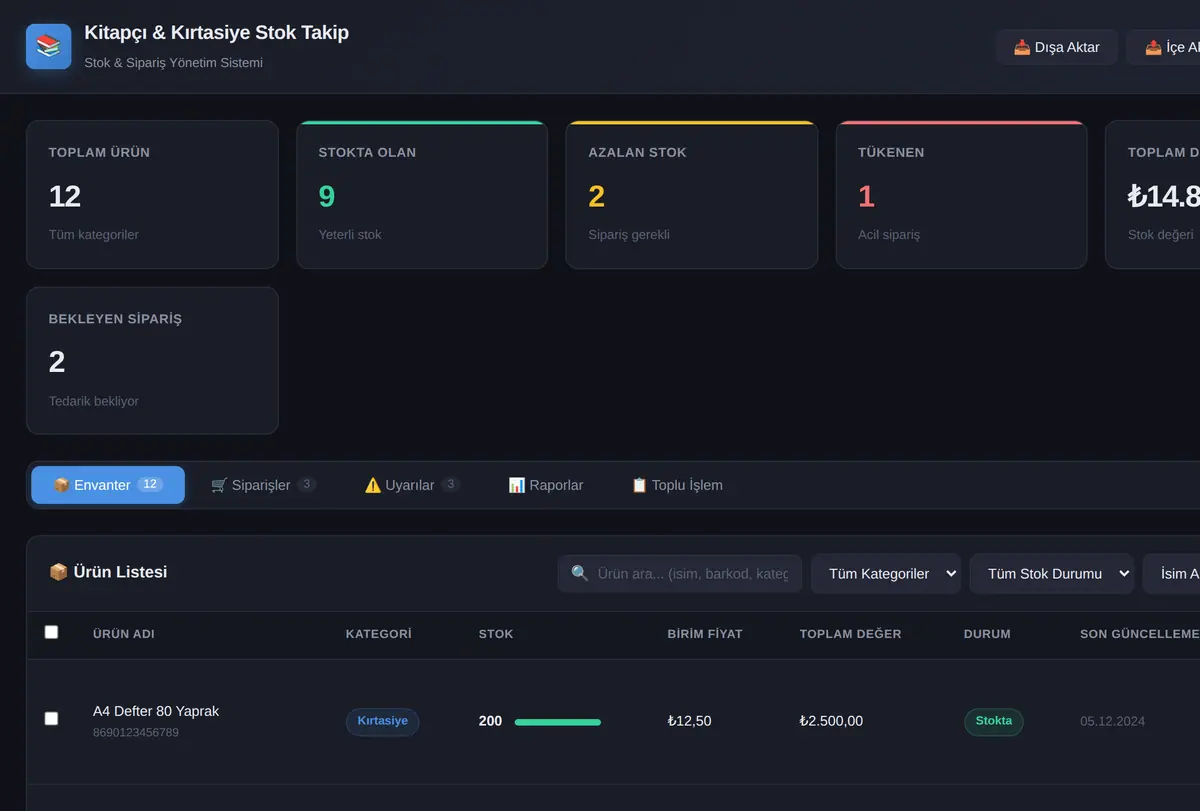This screenshot has width=1200, height=811.
Task: Click the Stokta status badge
Action: tap(994, 721)
